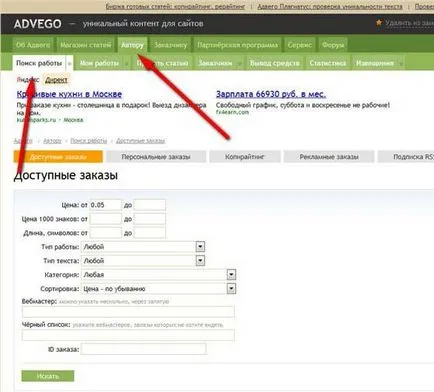Switch to the Персональные заказы tab
434x392 pixels.
click(156, 157)
